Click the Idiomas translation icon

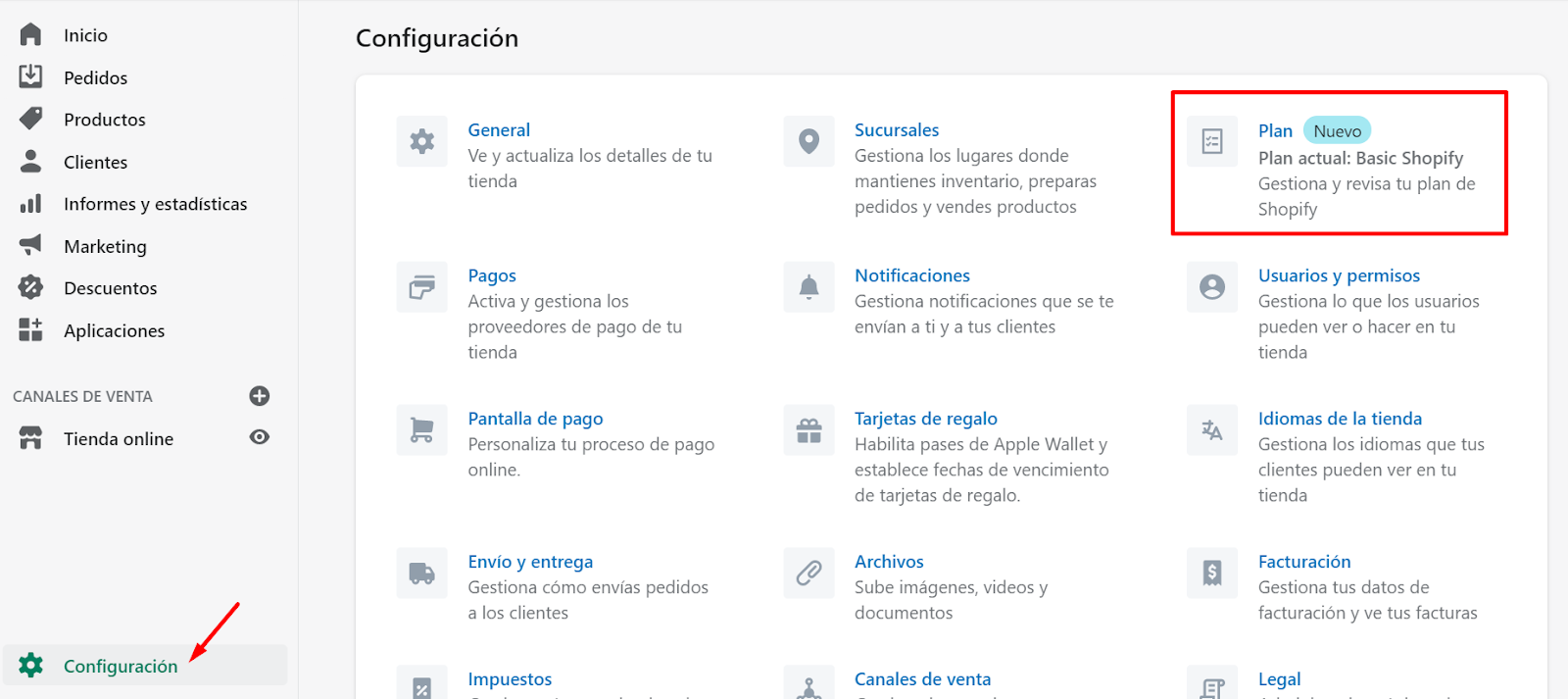click(x=1212, y=430)
